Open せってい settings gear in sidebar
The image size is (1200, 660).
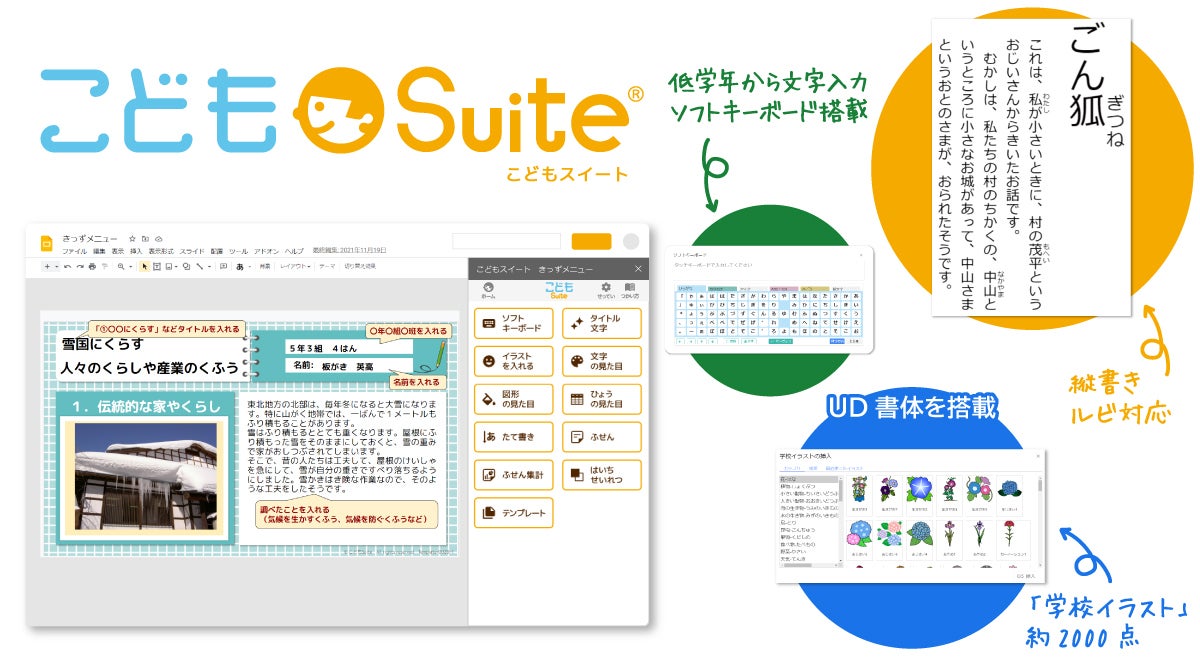pos(605,290)
